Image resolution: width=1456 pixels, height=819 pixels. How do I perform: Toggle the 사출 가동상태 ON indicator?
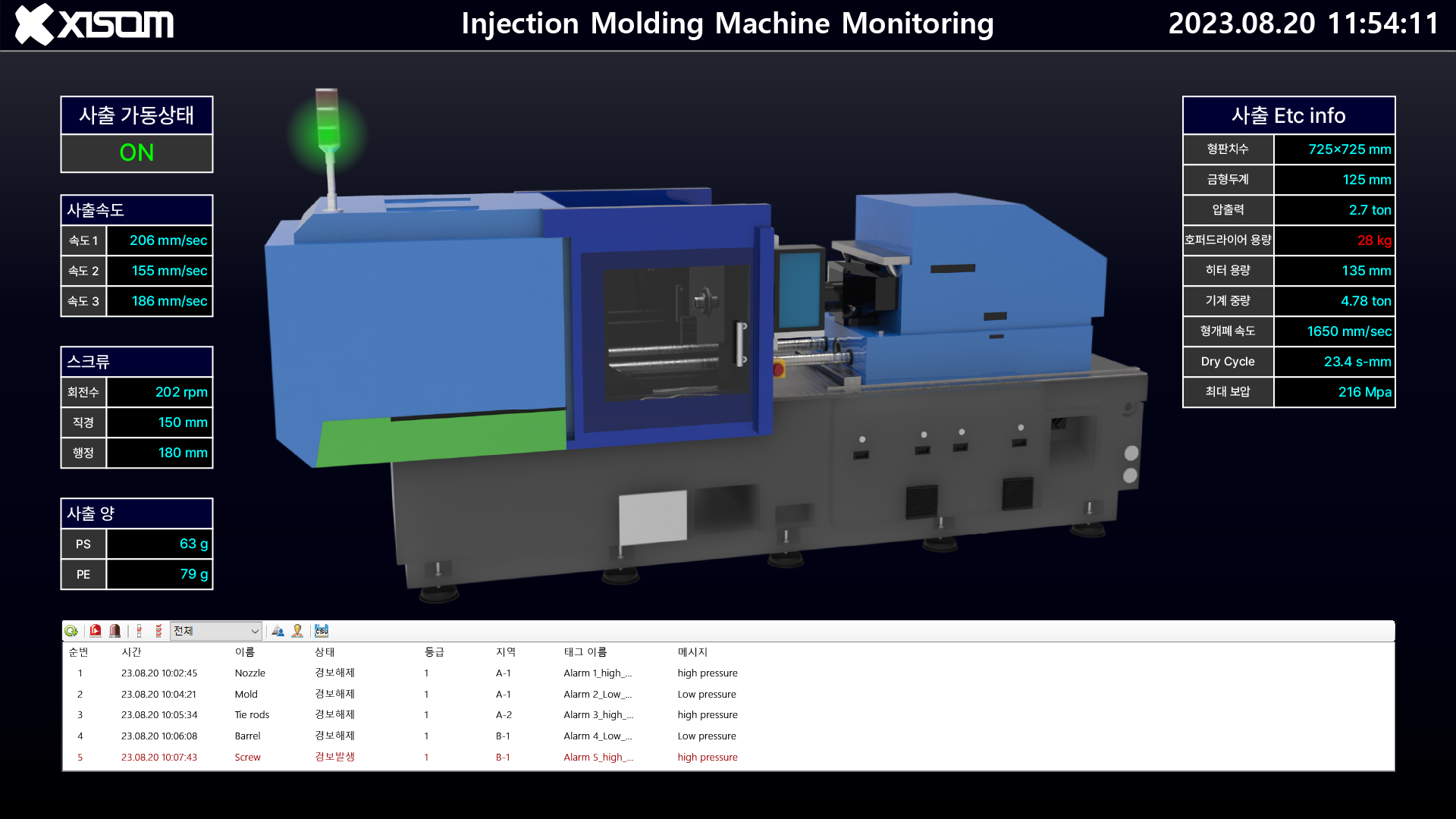(x=136, y=153)
